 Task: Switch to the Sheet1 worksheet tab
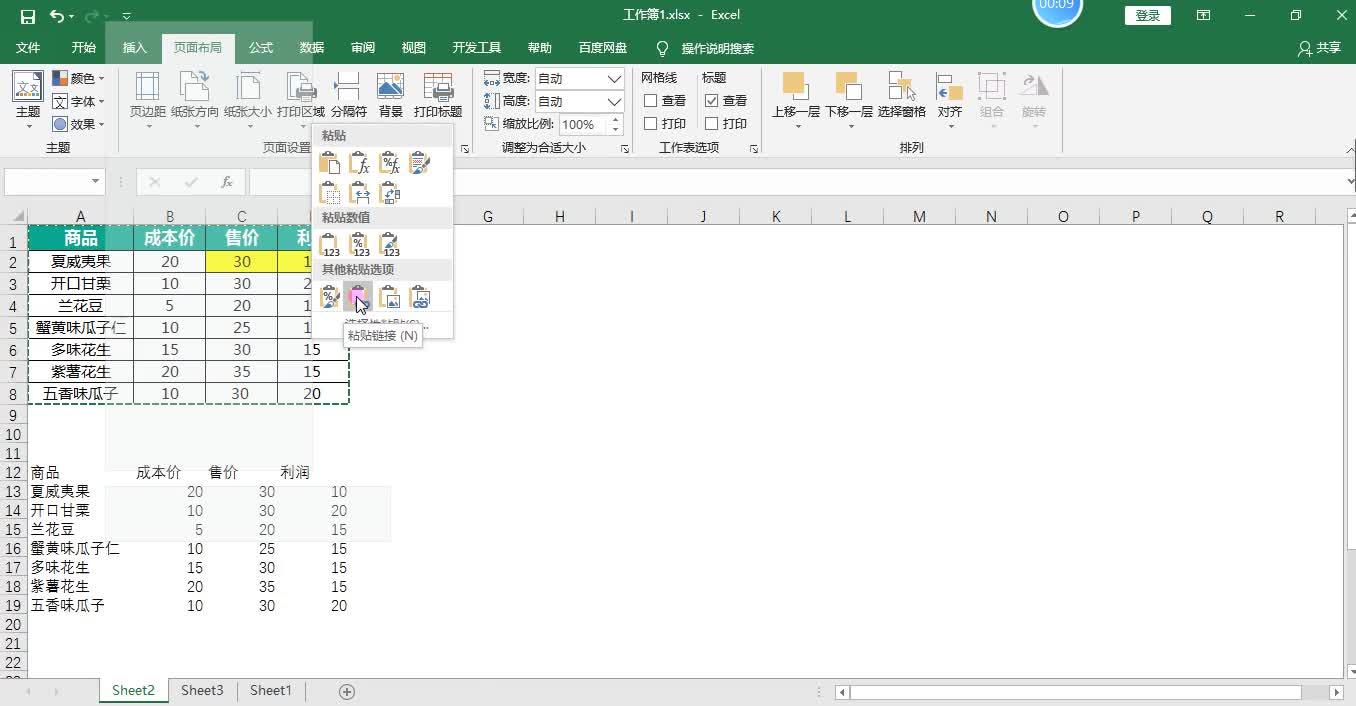(271, 691)
